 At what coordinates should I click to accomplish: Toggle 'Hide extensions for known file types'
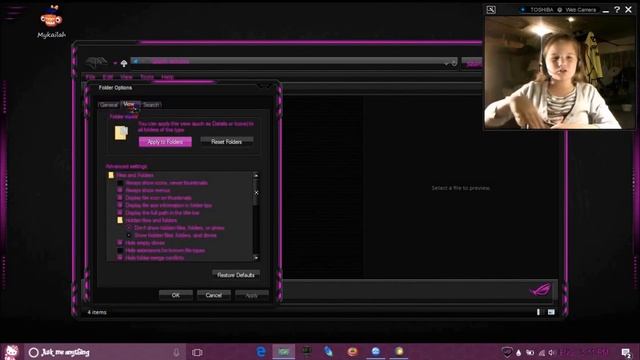(120, 250)
